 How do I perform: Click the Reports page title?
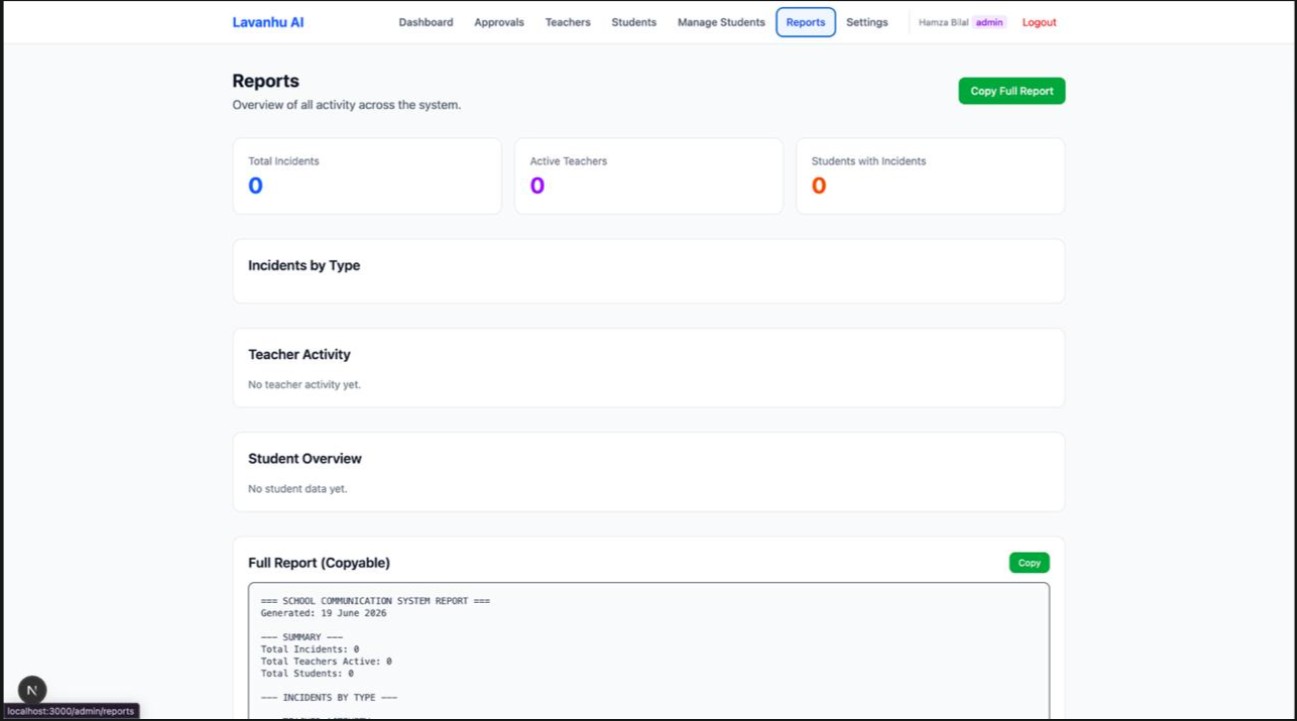click(266, 81)
